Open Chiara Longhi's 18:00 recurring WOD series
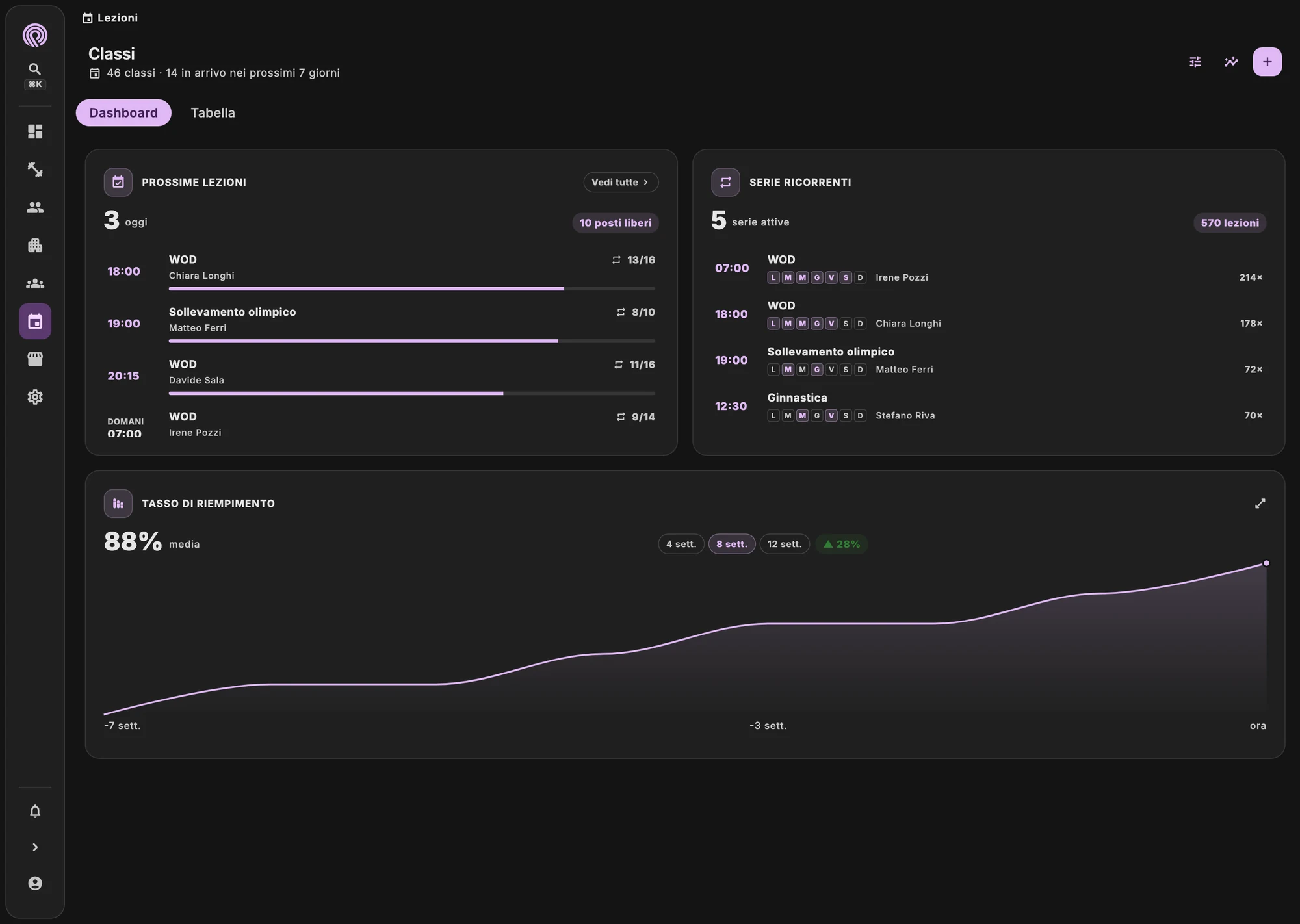Image resolution: width=1300 pixels, height=924 pixels. [x=989, y=314]
